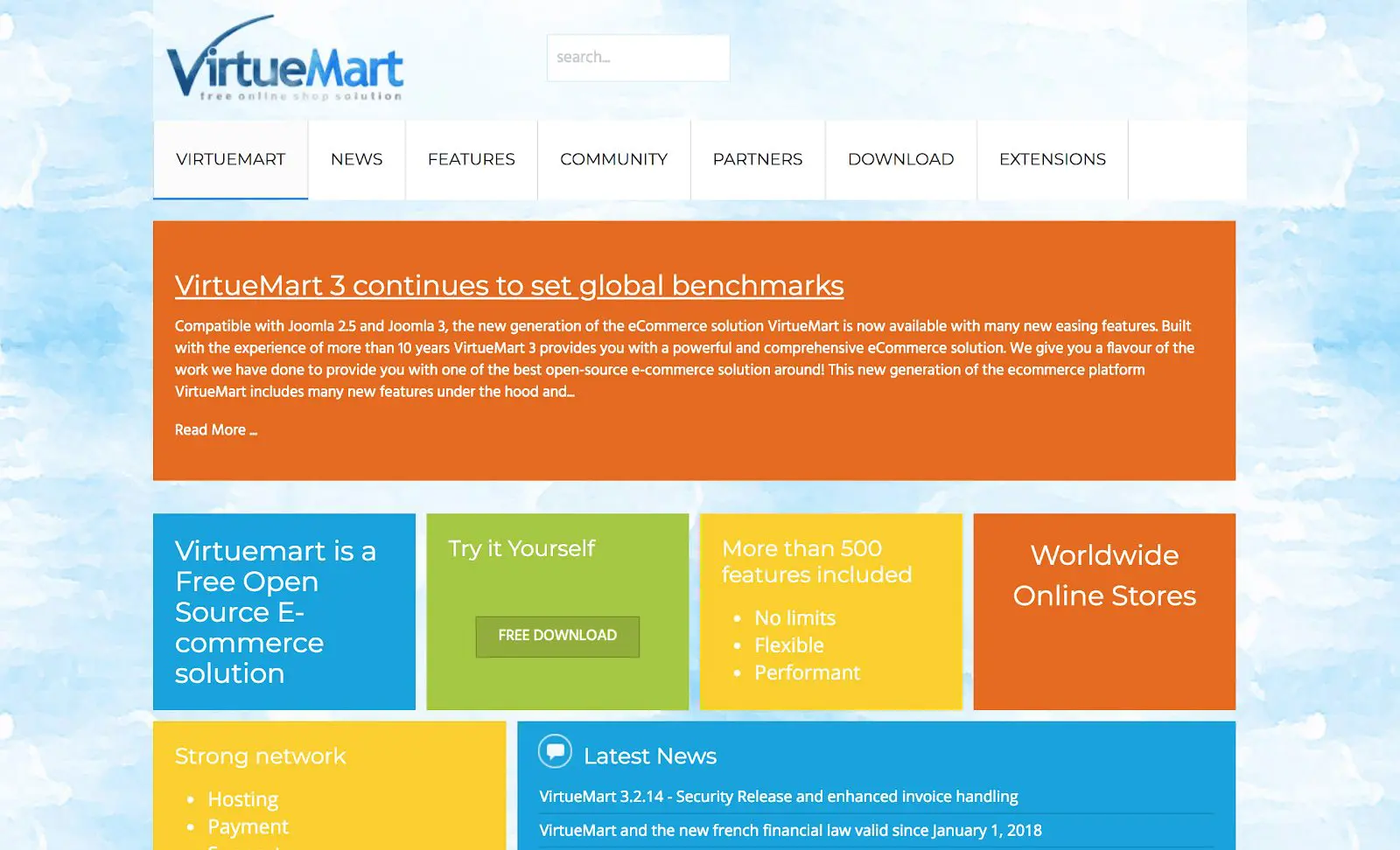Click the Read More link
This screenshot has width=1400, height=850.
[216, 429]
